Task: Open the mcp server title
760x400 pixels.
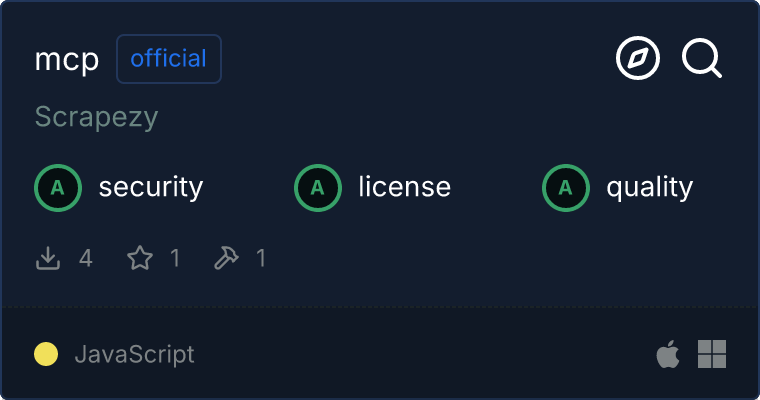Action: pos(67,60)
